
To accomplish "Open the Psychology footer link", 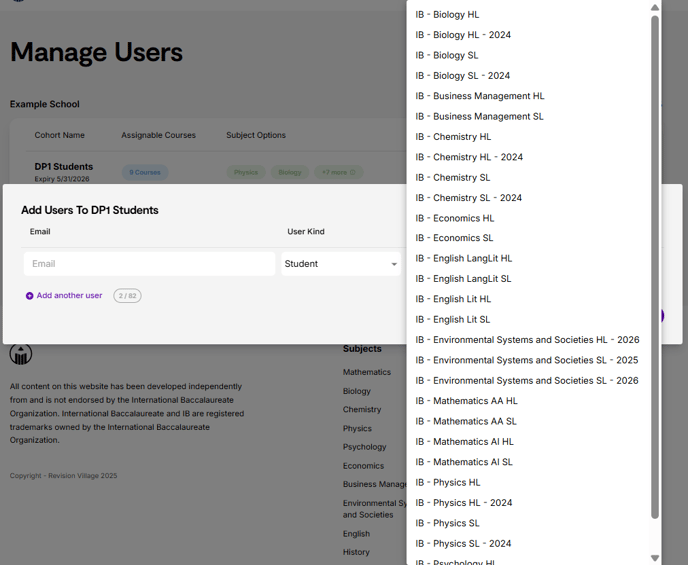I will [x=365, y=447].
